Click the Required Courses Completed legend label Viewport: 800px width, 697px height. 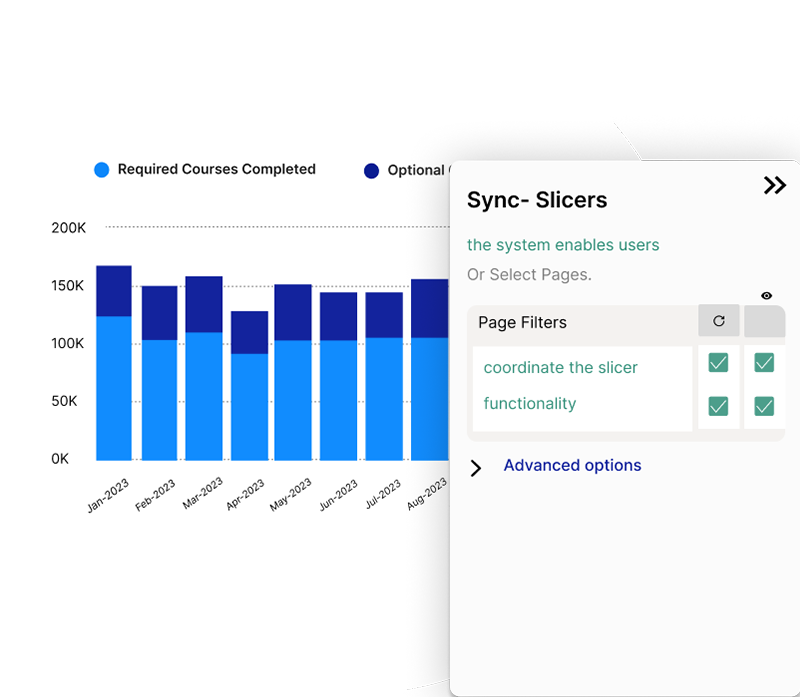pyautogui.click(x=216, y=169)
